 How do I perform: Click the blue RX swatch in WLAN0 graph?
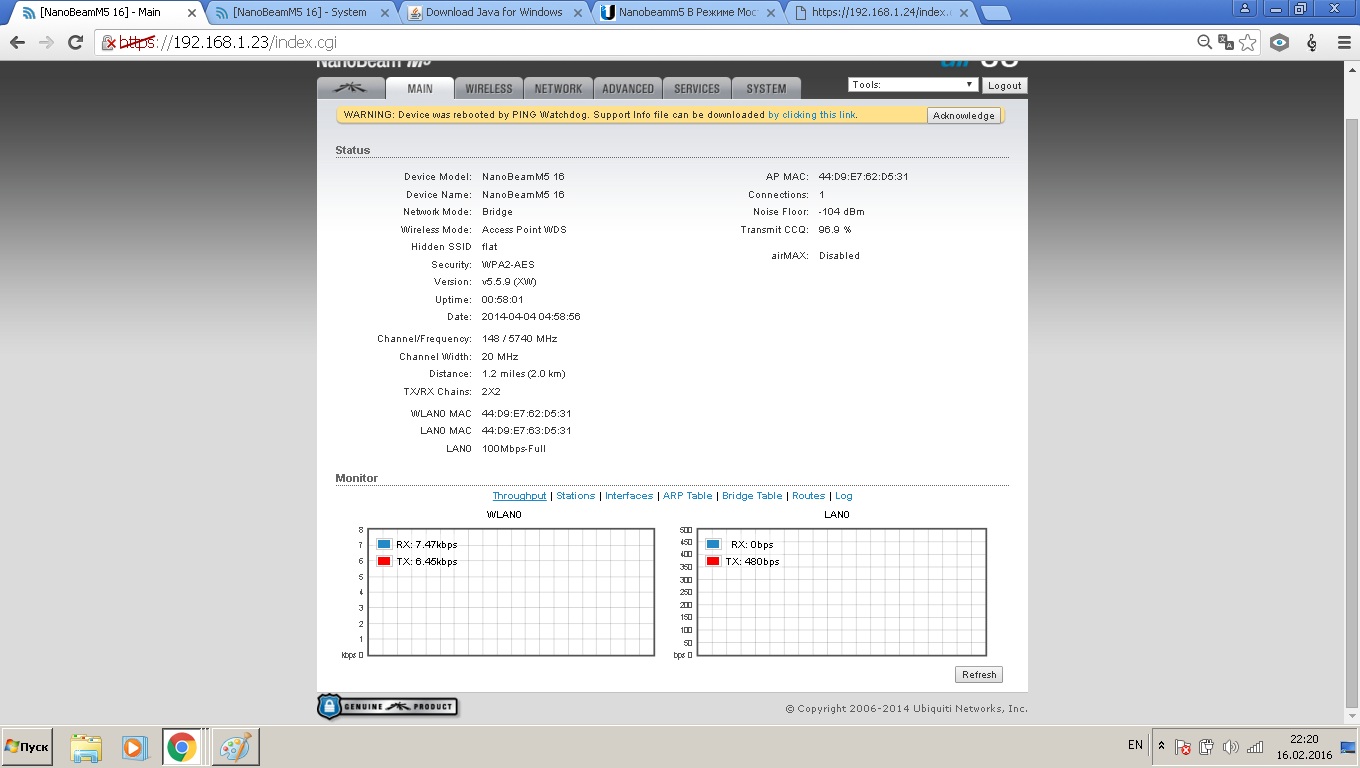pyautogui.click(x=384, y=545)
